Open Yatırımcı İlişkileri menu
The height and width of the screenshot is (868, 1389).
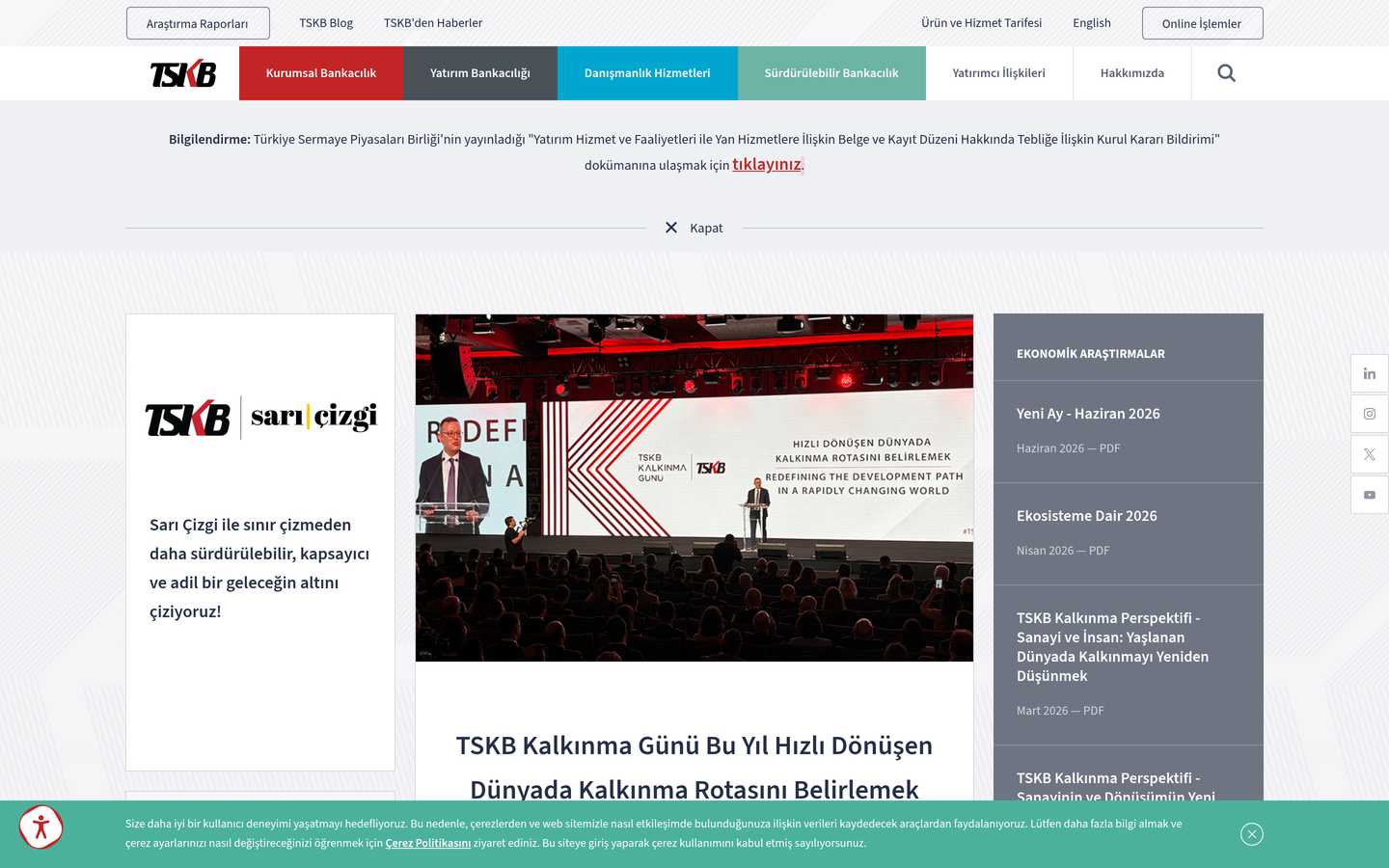[999, 73]
